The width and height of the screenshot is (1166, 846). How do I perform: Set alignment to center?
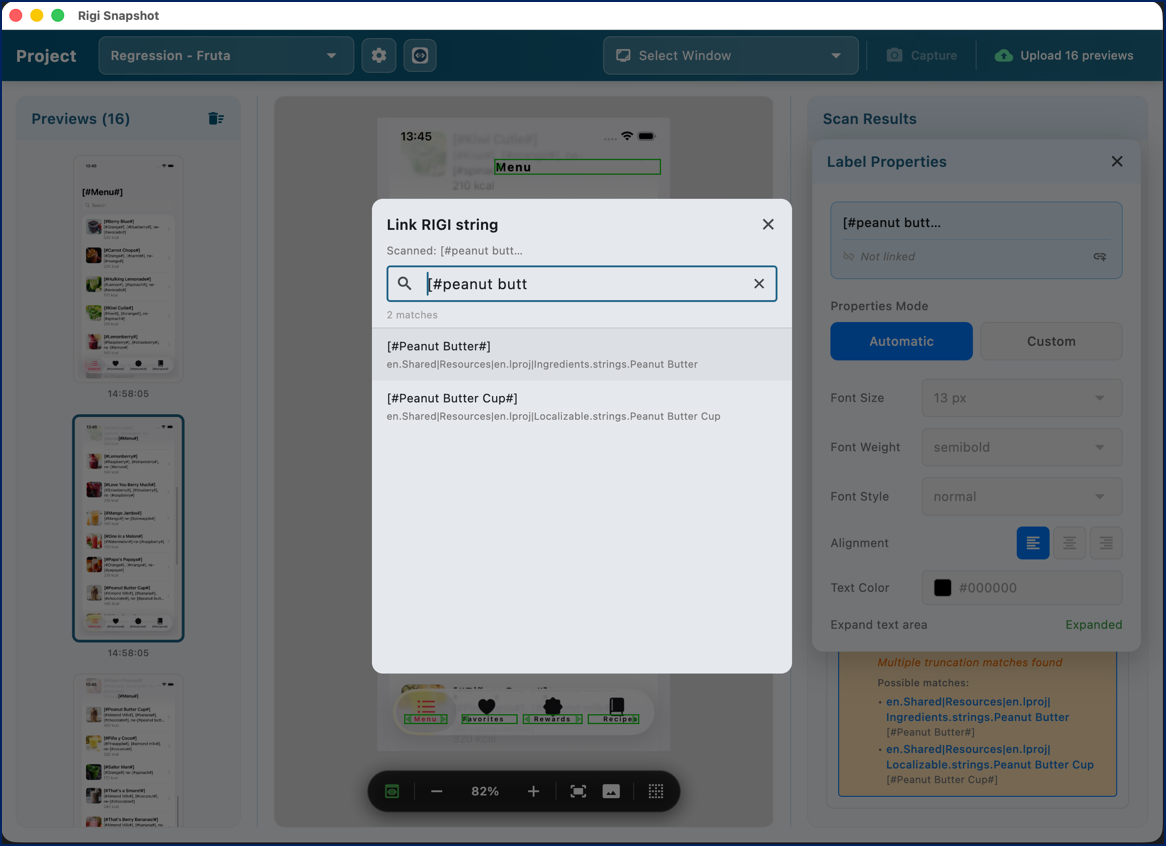click(x=1069, y=543)
